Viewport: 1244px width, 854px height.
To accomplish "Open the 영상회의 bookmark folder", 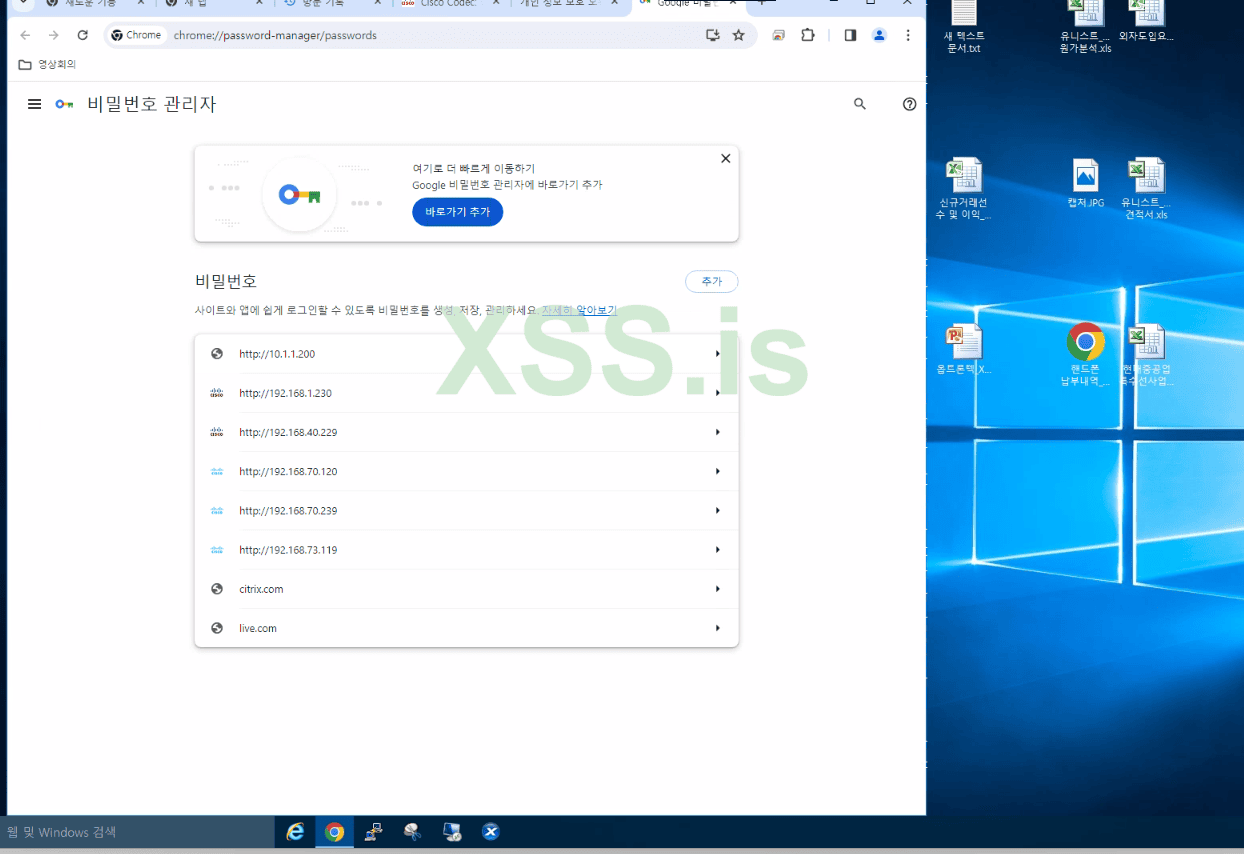I will pyautogui.click(x=48, y=64).
